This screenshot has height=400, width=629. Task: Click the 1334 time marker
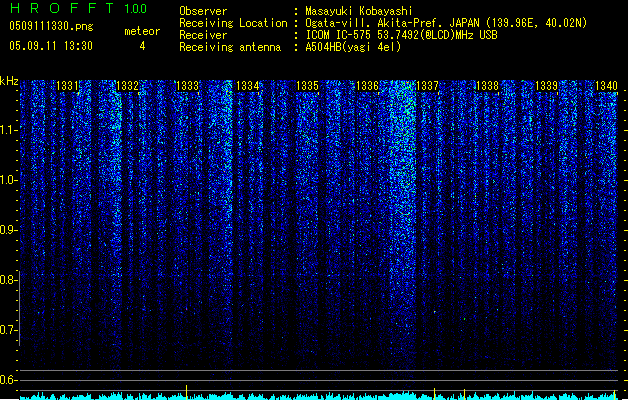248,86
